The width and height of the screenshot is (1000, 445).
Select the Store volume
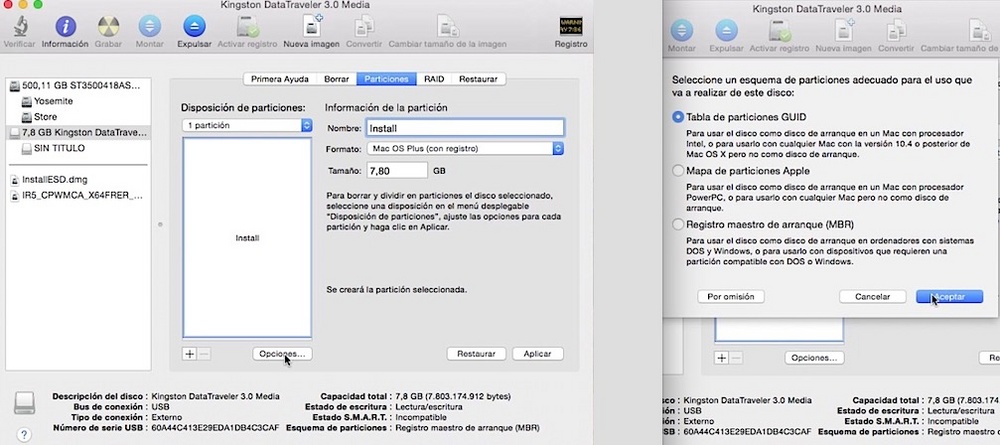(78, 117)
